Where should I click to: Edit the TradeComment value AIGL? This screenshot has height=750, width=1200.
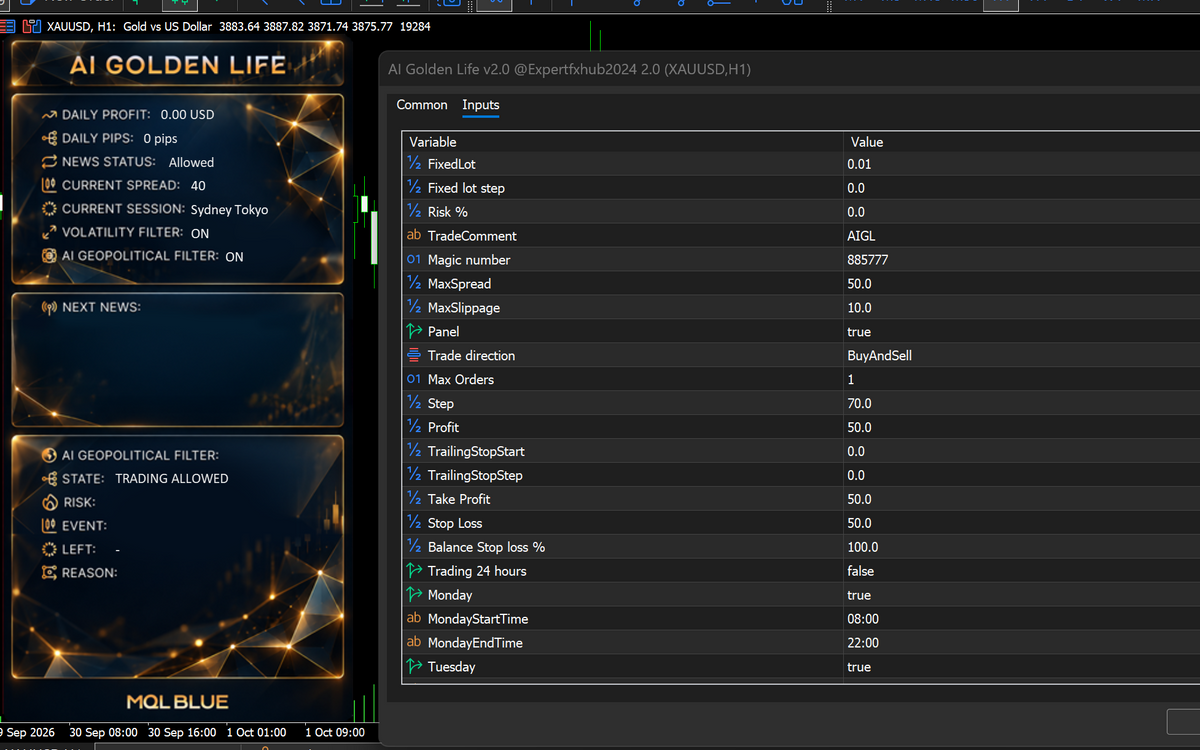861,236
